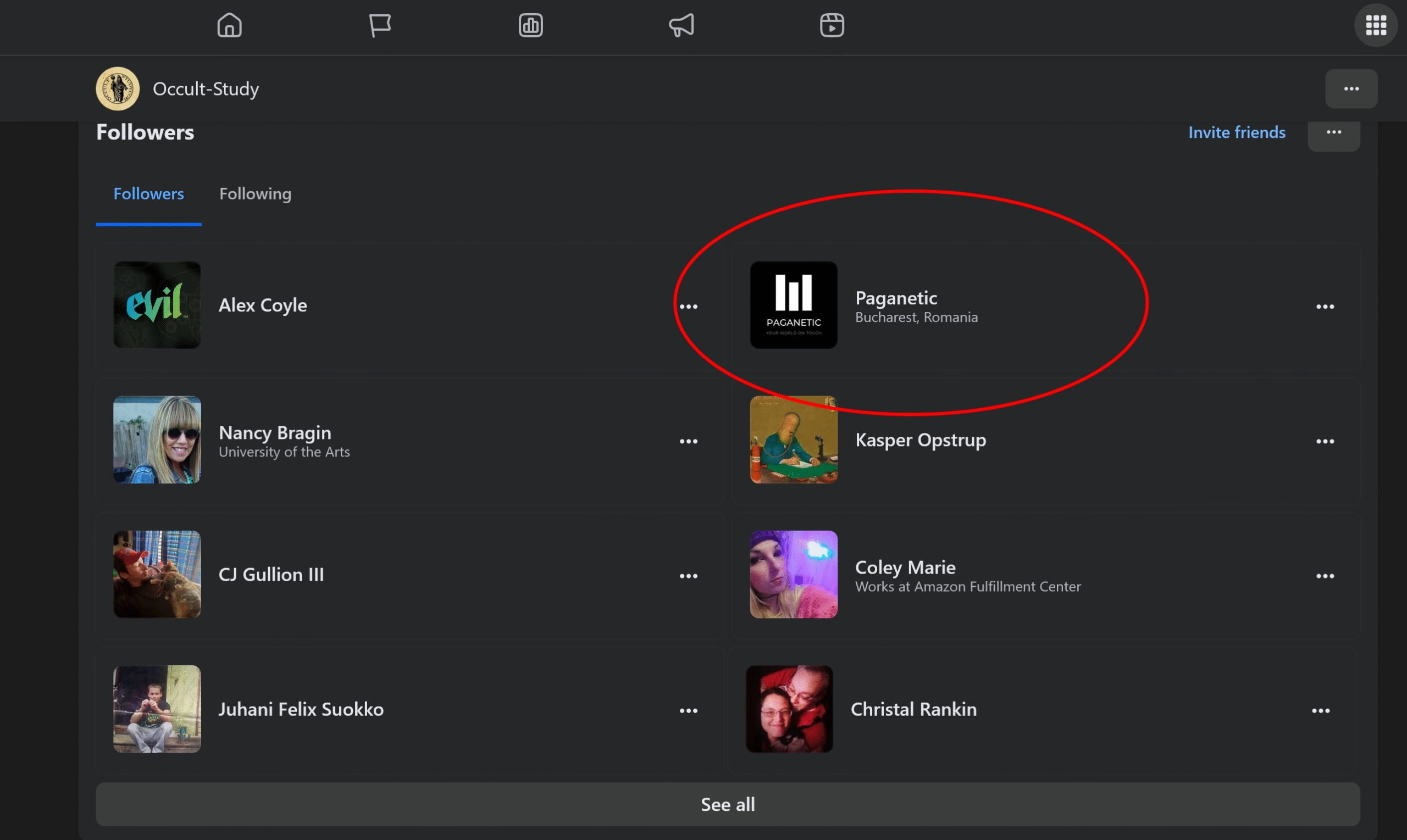This screenshot has width=1407, height=840.
Task: Open Juhani Felix Suokko's profile thumbnail
Action: coord(157,709)
